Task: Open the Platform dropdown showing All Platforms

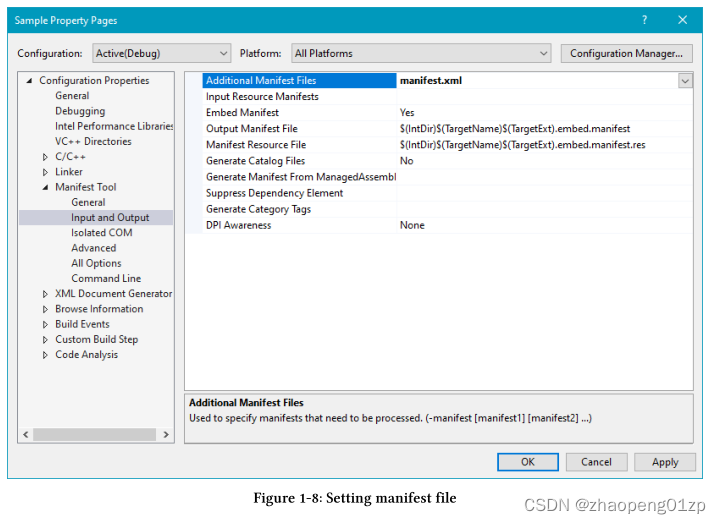Action: 421,53
